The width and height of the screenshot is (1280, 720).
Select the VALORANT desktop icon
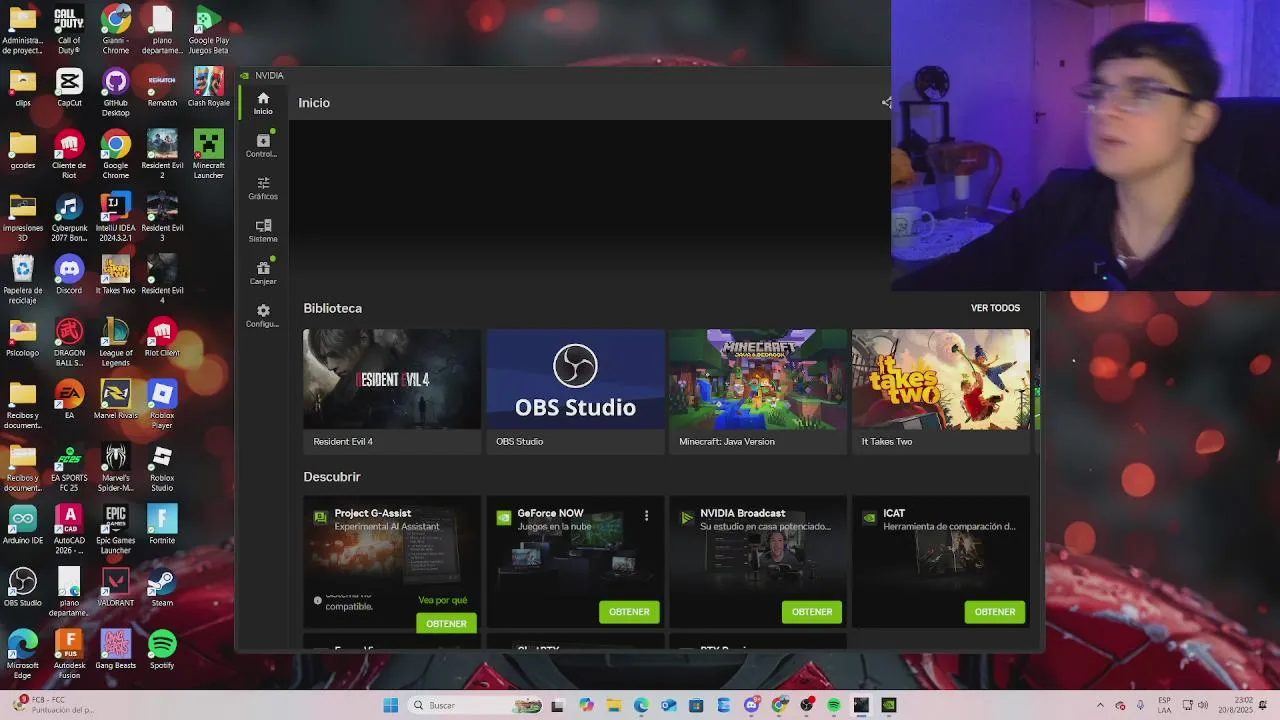(x=116, y=588)
